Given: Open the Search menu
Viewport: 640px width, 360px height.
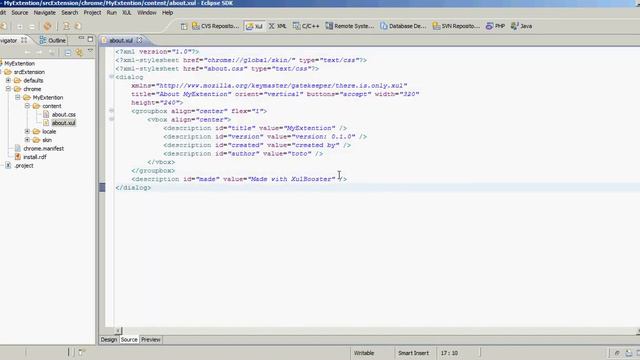Looking at the screenshot, I should [x=69, y=13].
